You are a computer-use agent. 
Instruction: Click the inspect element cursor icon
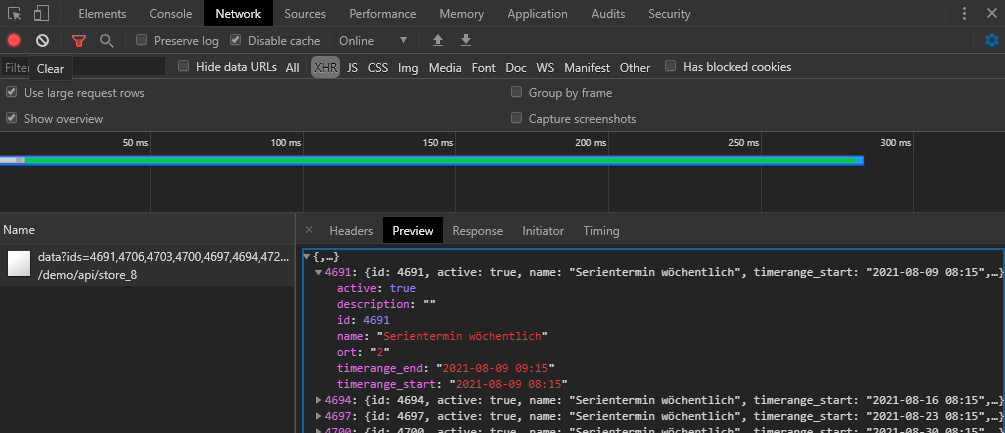coord(15,14)
